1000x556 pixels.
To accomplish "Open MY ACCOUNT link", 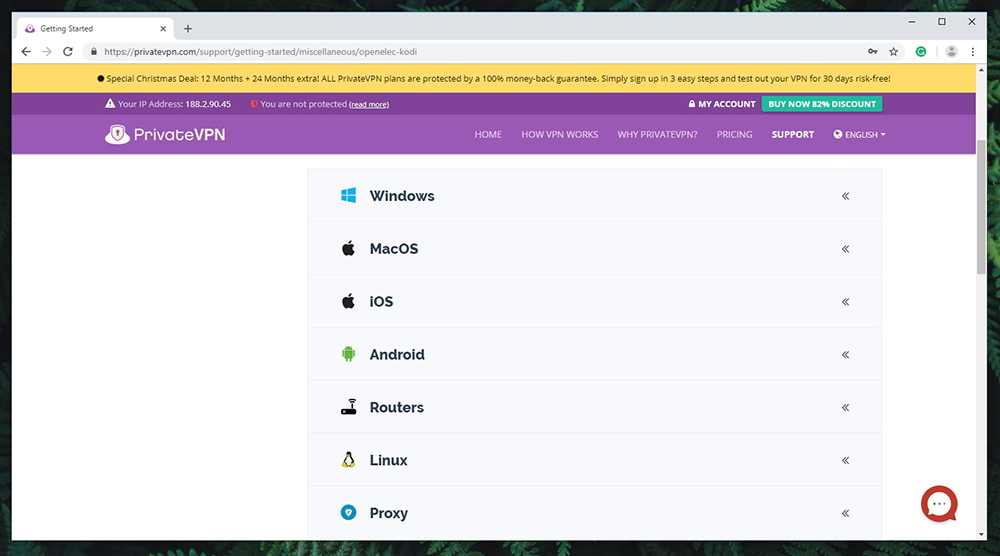I will 722,104.
